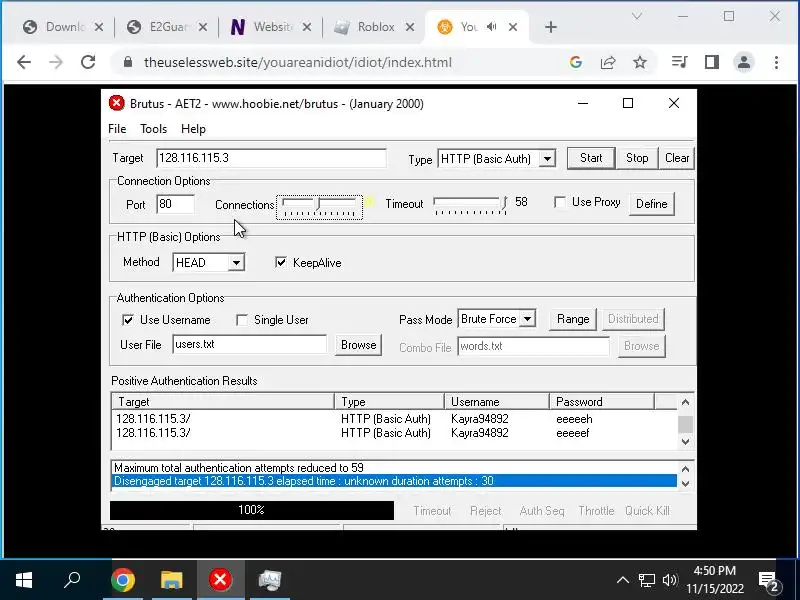Image resolution: width=800 pixels, height=600 pixels.
Task: Click the padlock site info icon
Action: pos(128,62)
